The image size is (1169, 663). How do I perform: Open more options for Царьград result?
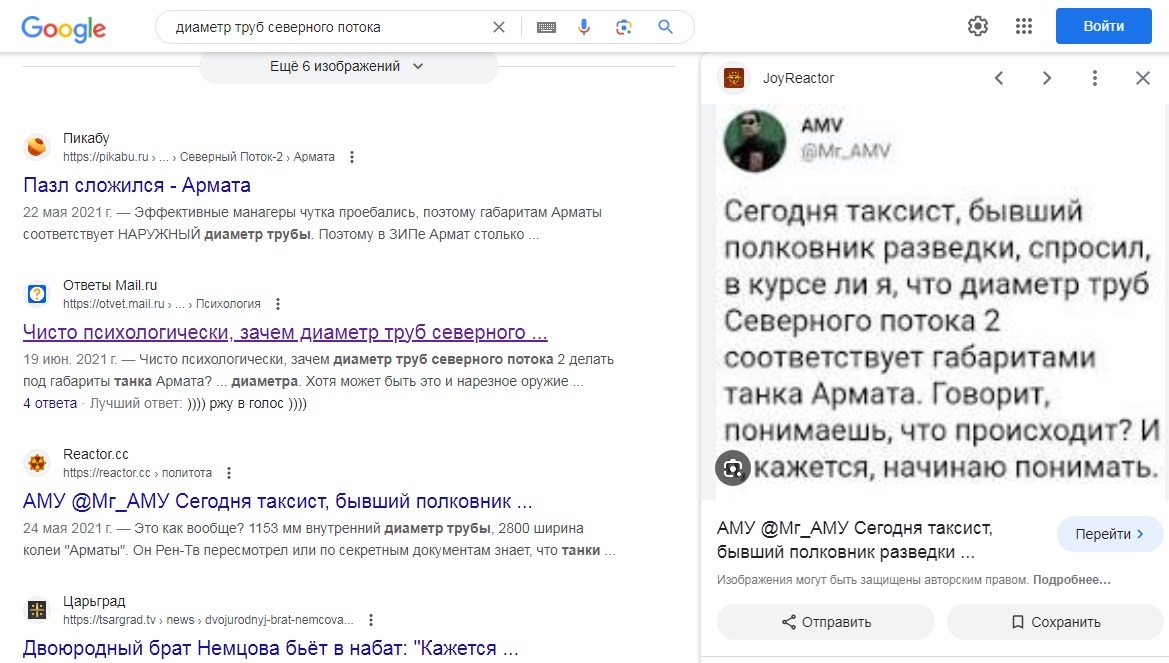[371, 620]
